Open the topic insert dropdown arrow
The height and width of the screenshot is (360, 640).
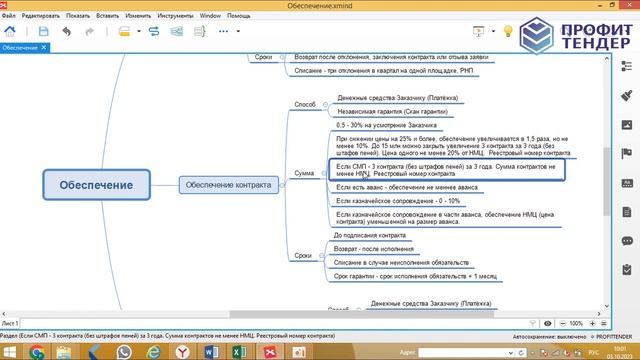tap(139, 31)
